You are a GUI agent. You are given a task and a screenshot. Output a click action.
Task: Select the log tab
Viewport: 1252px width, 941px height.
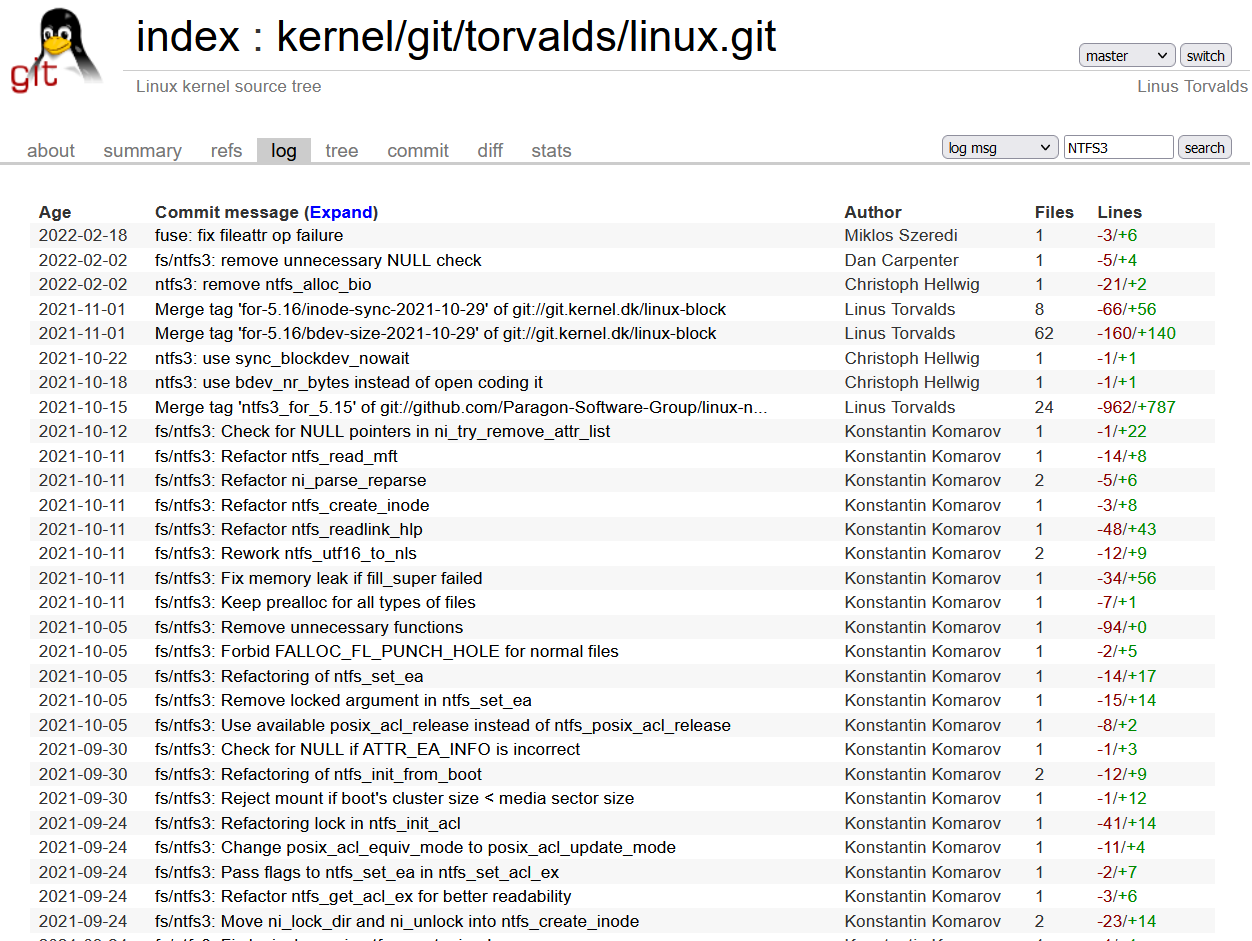pos(284,151)
